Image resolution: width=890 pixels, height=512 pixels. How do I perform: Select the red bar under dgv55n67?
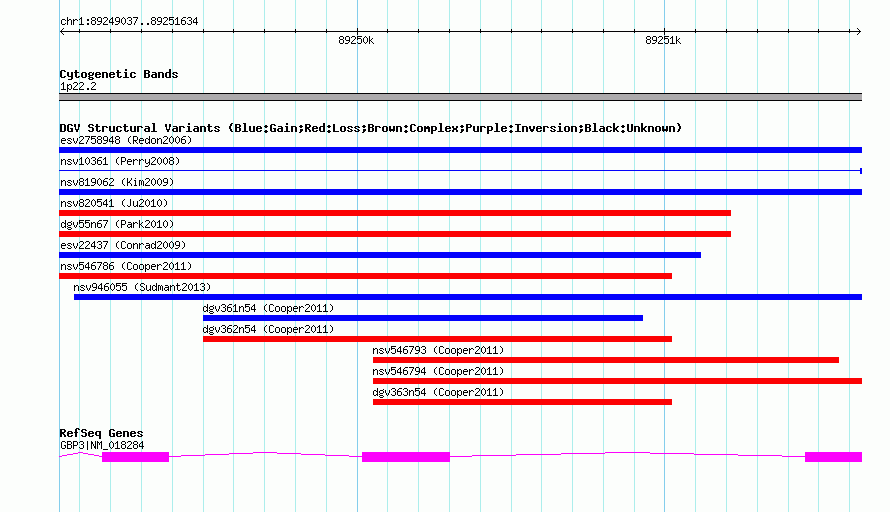pos(395,234)
